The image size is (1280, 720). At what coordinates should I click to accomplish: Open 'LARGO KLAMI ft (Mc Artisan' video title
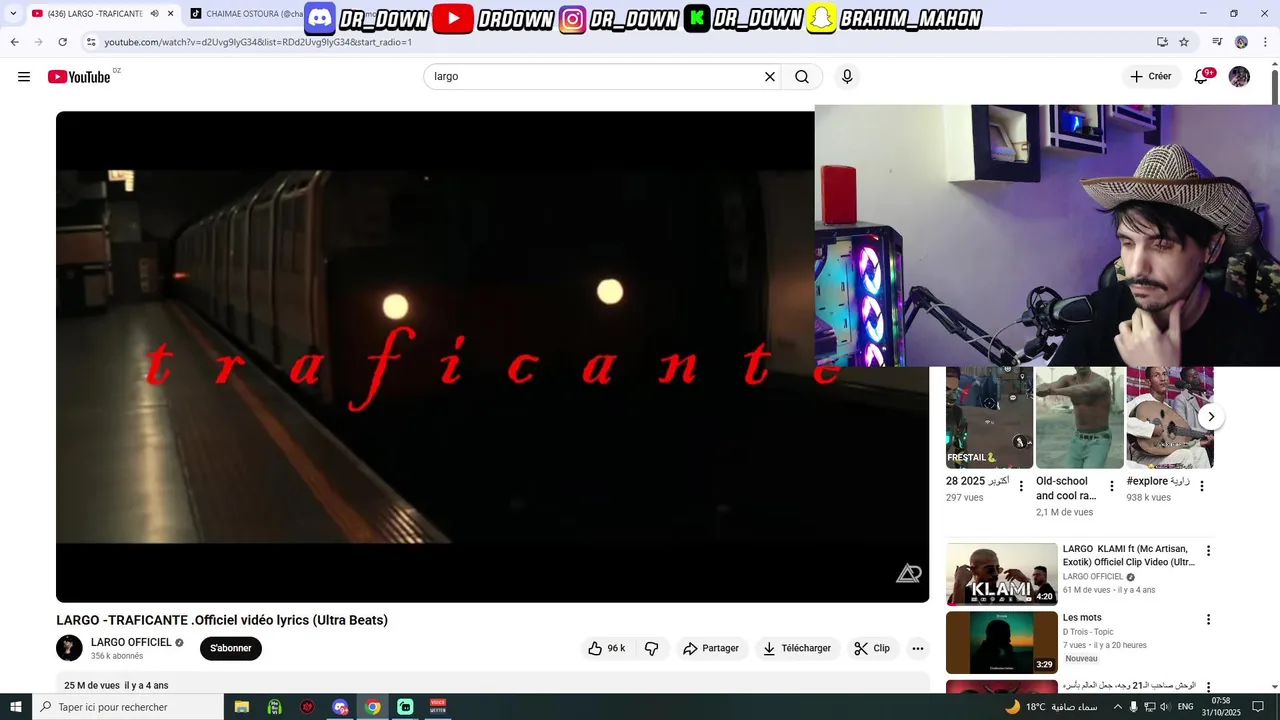1128,556
